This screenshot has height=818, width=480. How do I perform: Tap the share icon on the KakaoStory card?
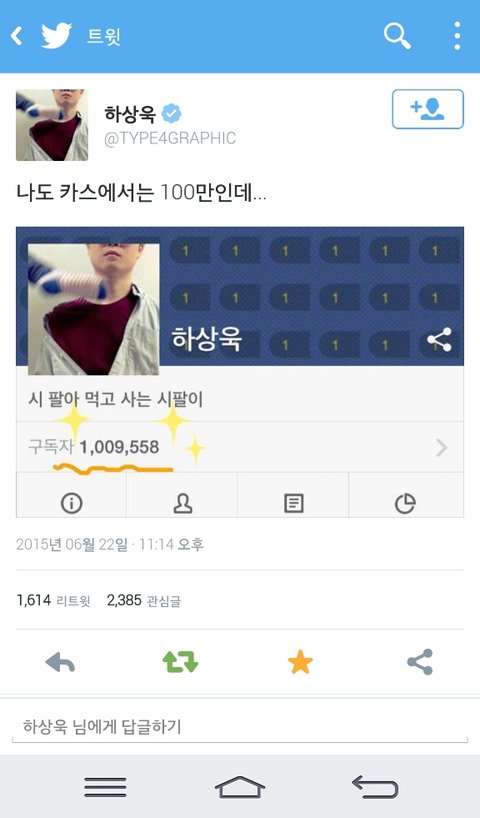[x=439, y=340]
